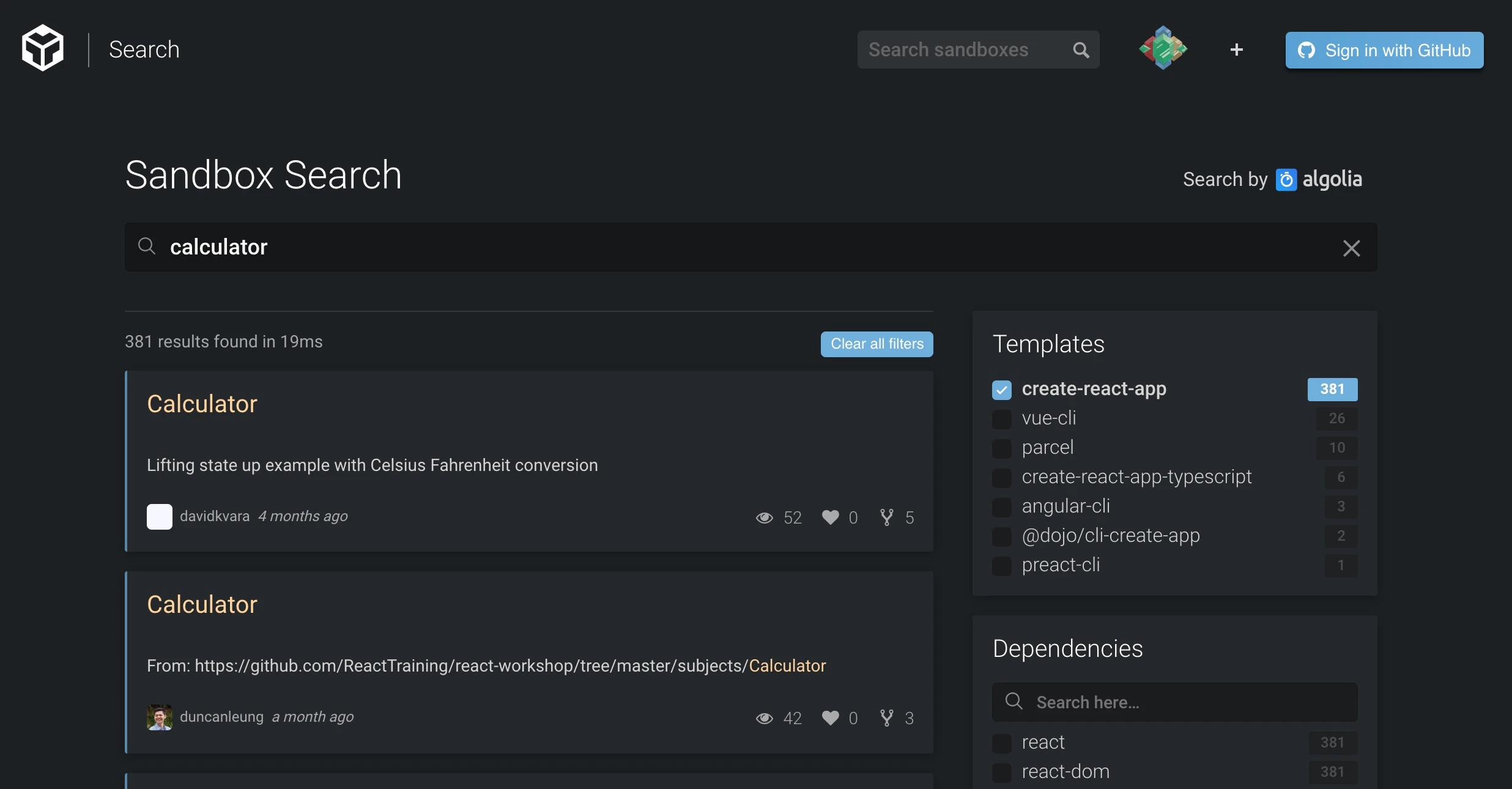Check the react dependency filter
Viewport: 1512px width, 789px height.
pos(1001,743)
